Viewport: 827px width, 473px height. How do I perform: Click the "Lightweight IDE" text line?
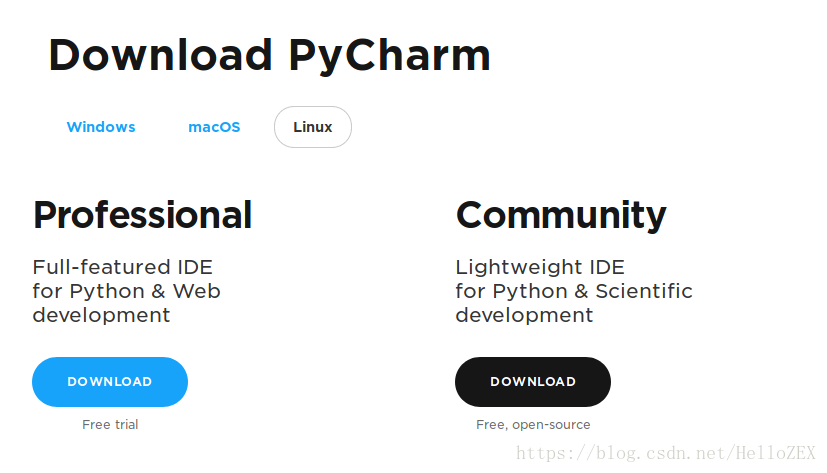[540, 267]
